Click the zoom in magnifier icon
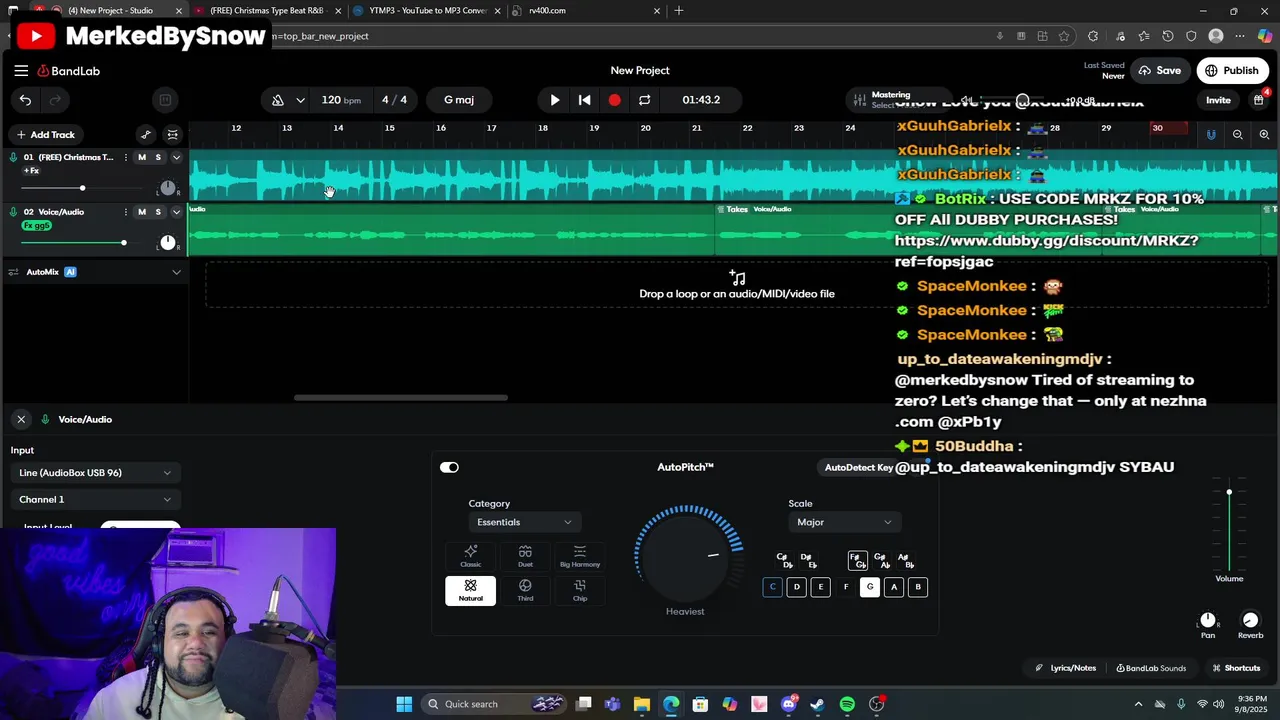1280x720 pixels. pyautogui.click(x=1264, y=134)
